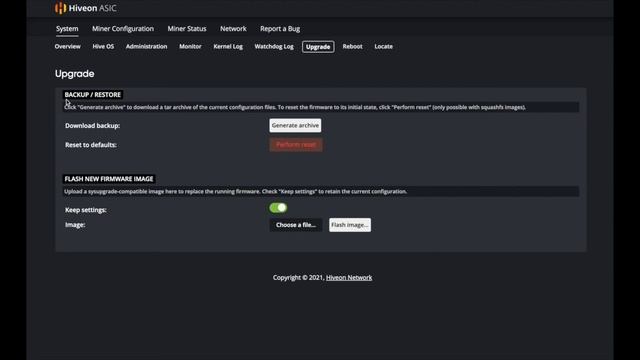Image resolution: width=640 pixels, height=360 pixels.
Task: Click the Image field label
Action: click(x=75, y=225)
